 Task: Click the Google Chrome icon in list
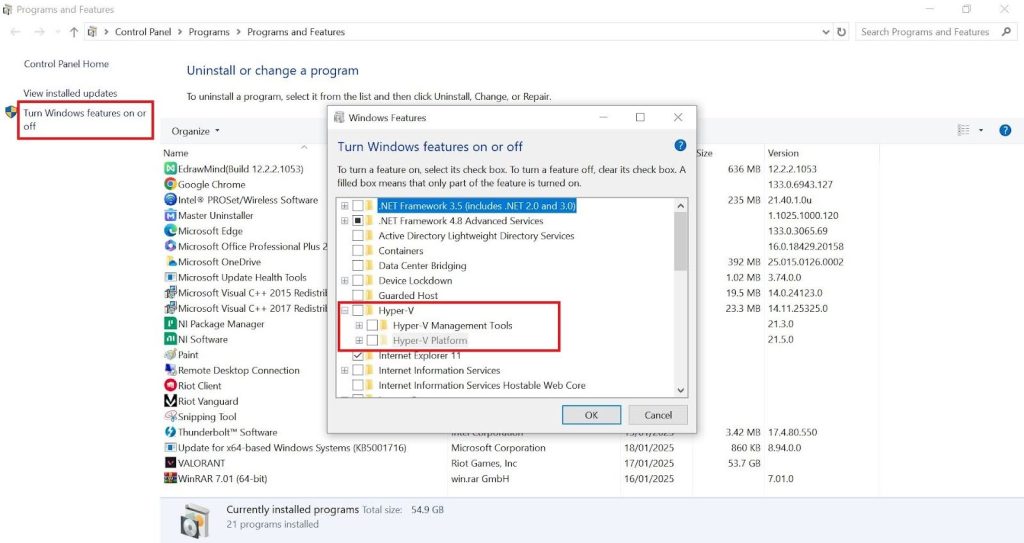pyautogui.click(x=170, y=184)
